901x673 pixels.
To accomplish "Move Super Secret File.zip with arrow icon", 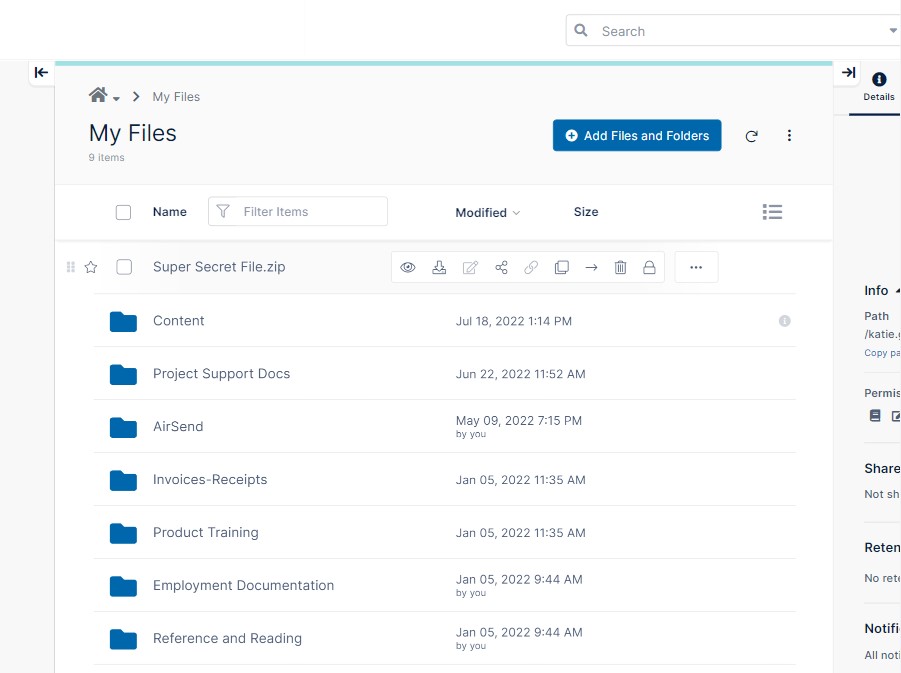I will [591, 267].
